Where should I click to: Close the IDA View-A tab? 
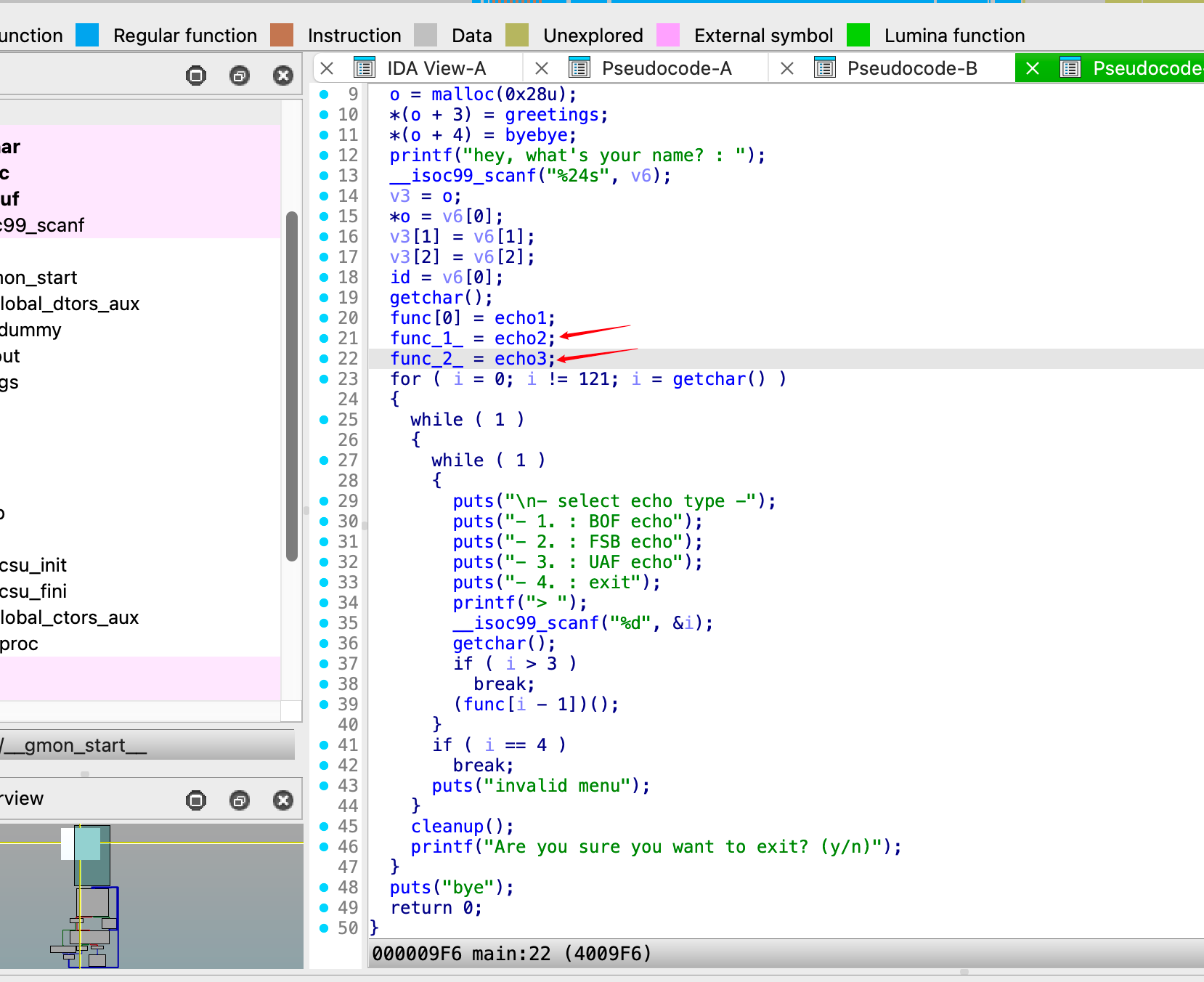point(327,68)
